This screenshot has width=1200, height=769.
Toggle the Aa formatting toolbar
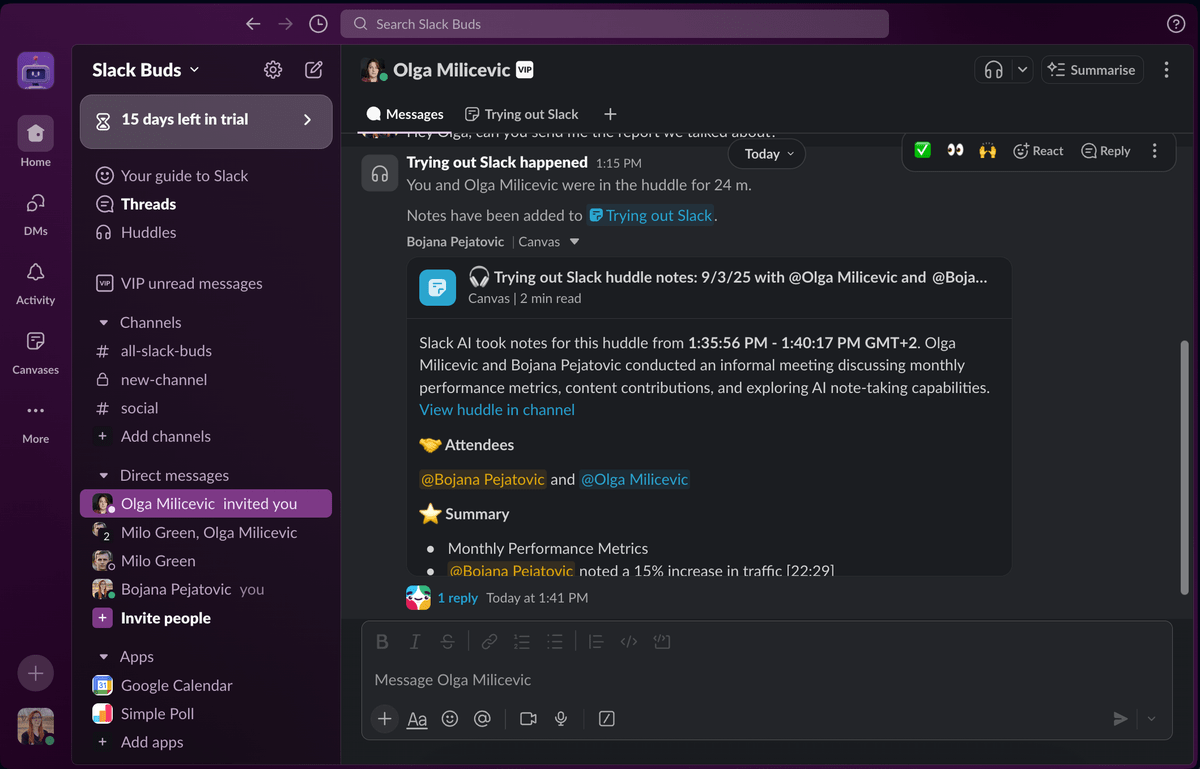coord(417,718)
